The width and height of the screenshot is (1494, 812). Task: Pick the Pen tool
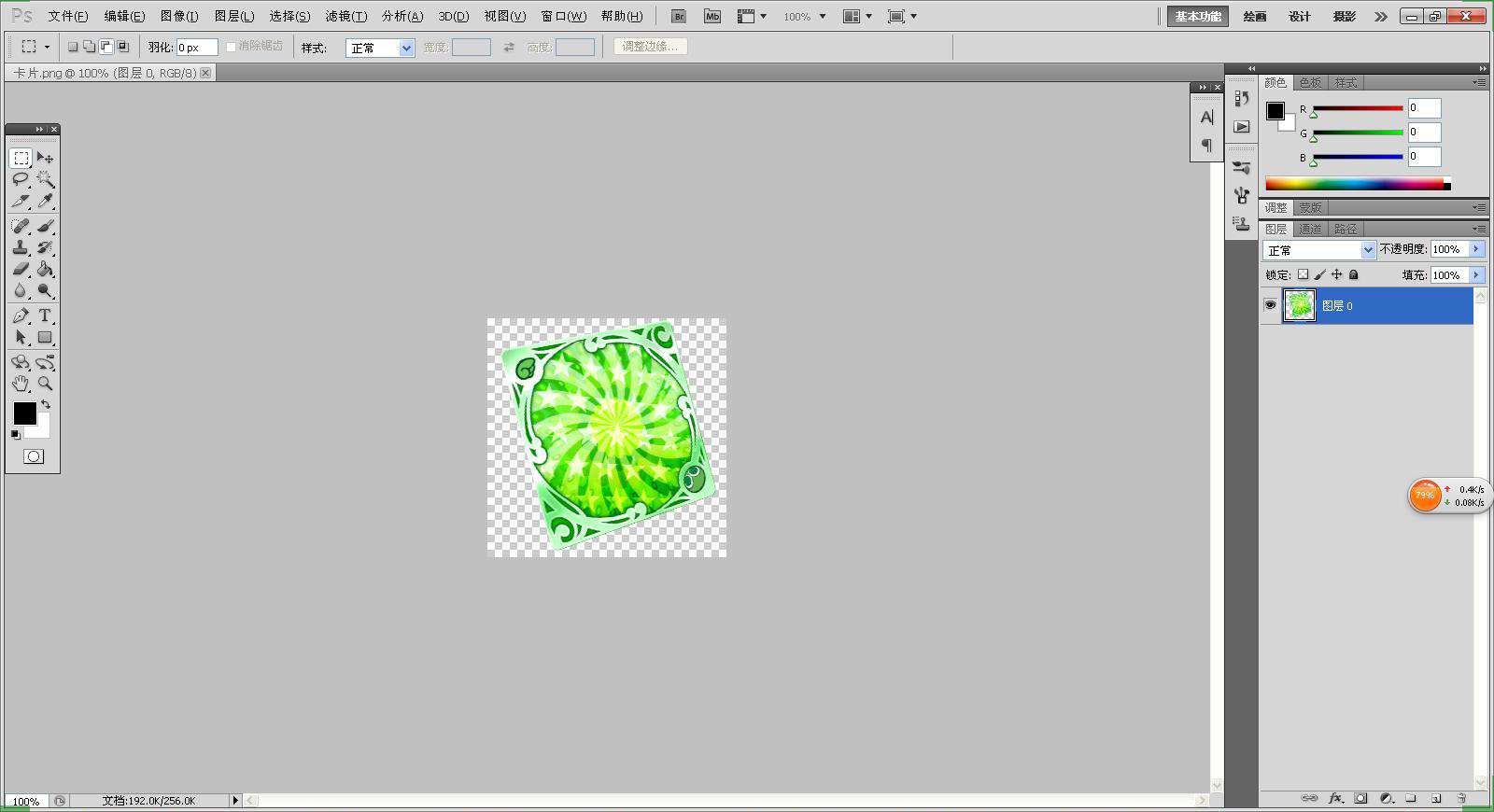(x=21, y=315)
